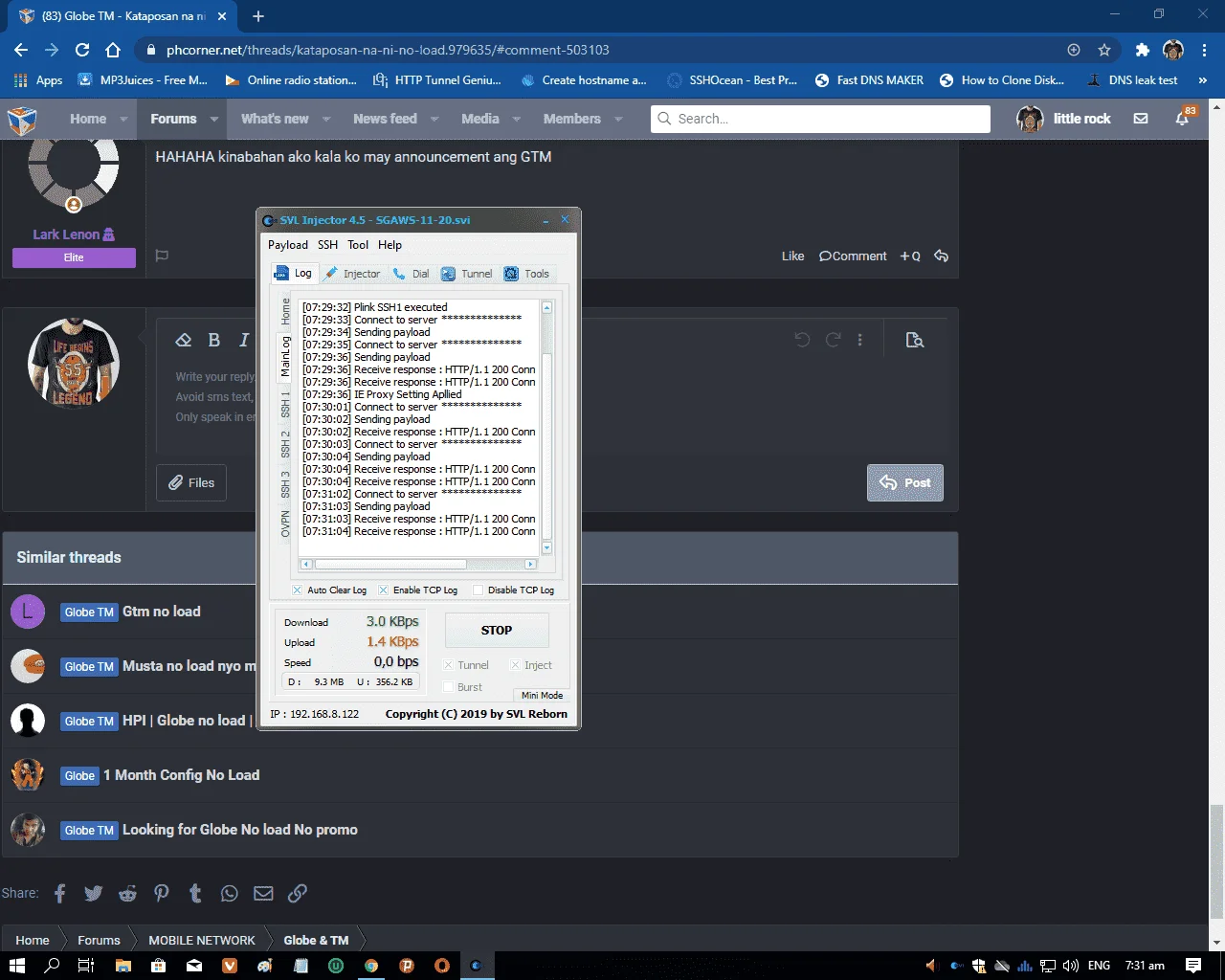The height and width of the screenshot is (980, 1225).
Task: Show more bookmarks with the chevron
Action: coord(1203,80)
